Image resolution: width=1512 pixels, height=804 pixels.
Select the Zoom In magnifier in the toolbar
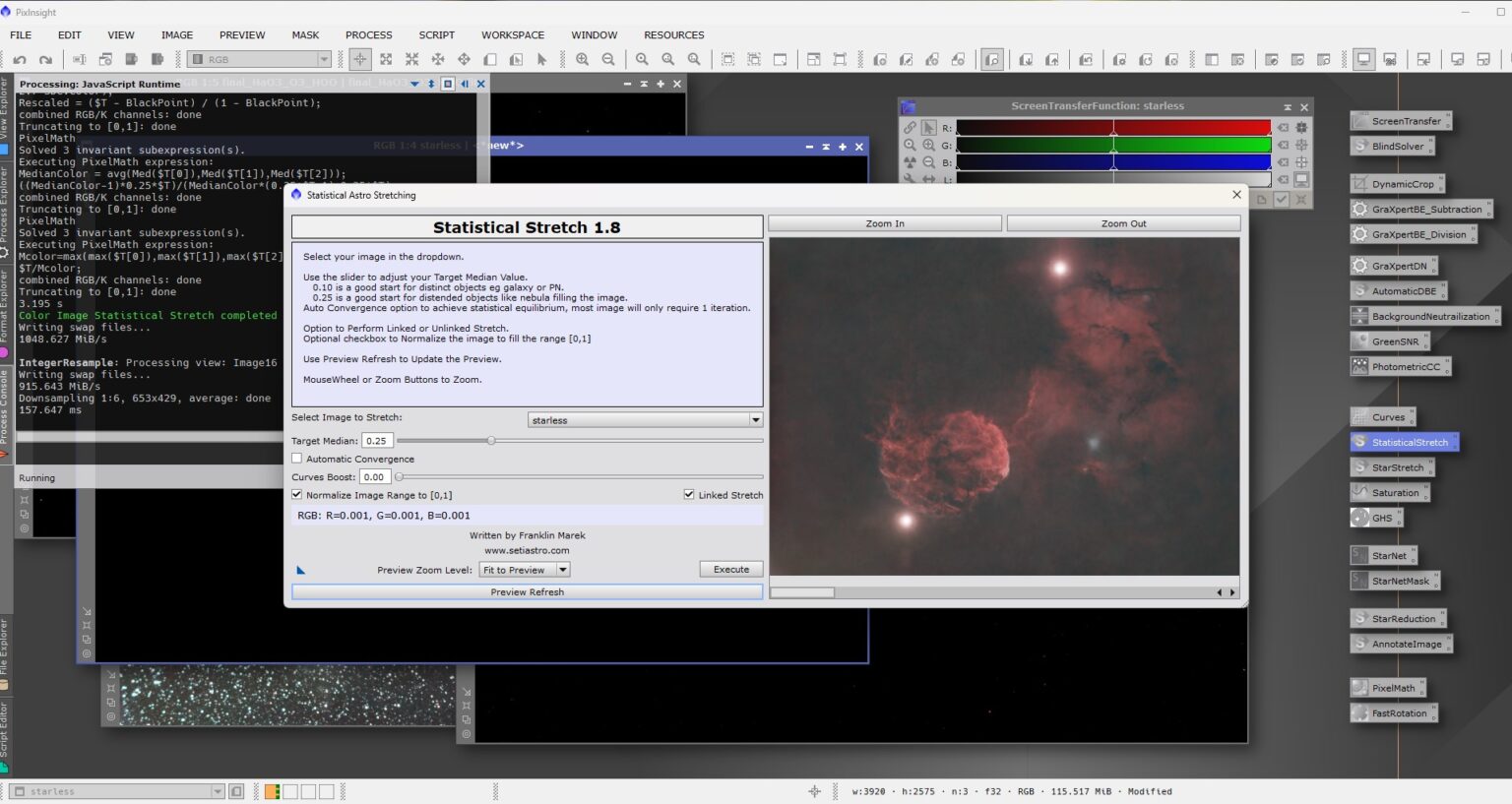[583, 59]
